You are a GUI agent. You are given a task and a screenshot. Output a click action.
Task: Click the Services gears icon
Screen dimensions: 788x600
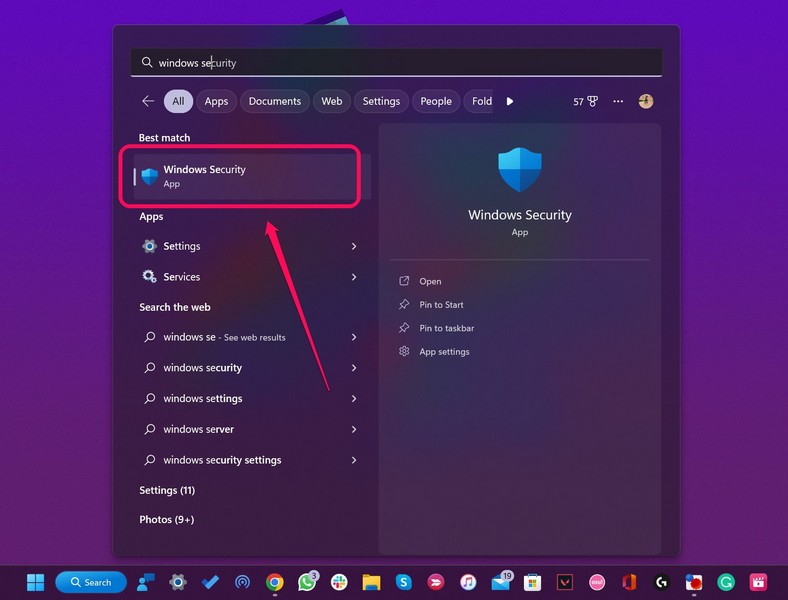click(149, 277)
